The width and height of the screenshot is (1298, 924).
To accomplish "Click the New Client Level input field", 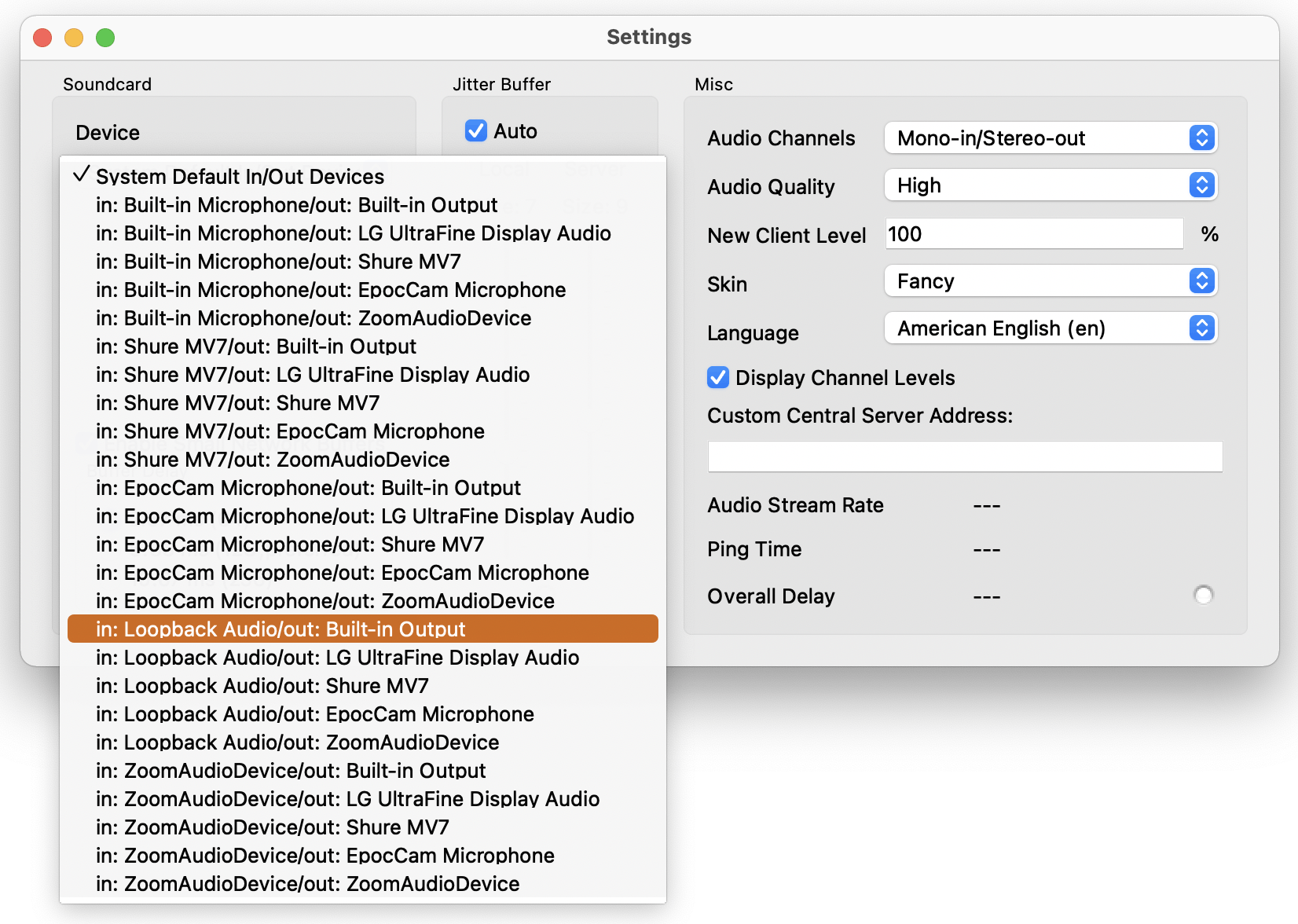I will pos(1033,234).
